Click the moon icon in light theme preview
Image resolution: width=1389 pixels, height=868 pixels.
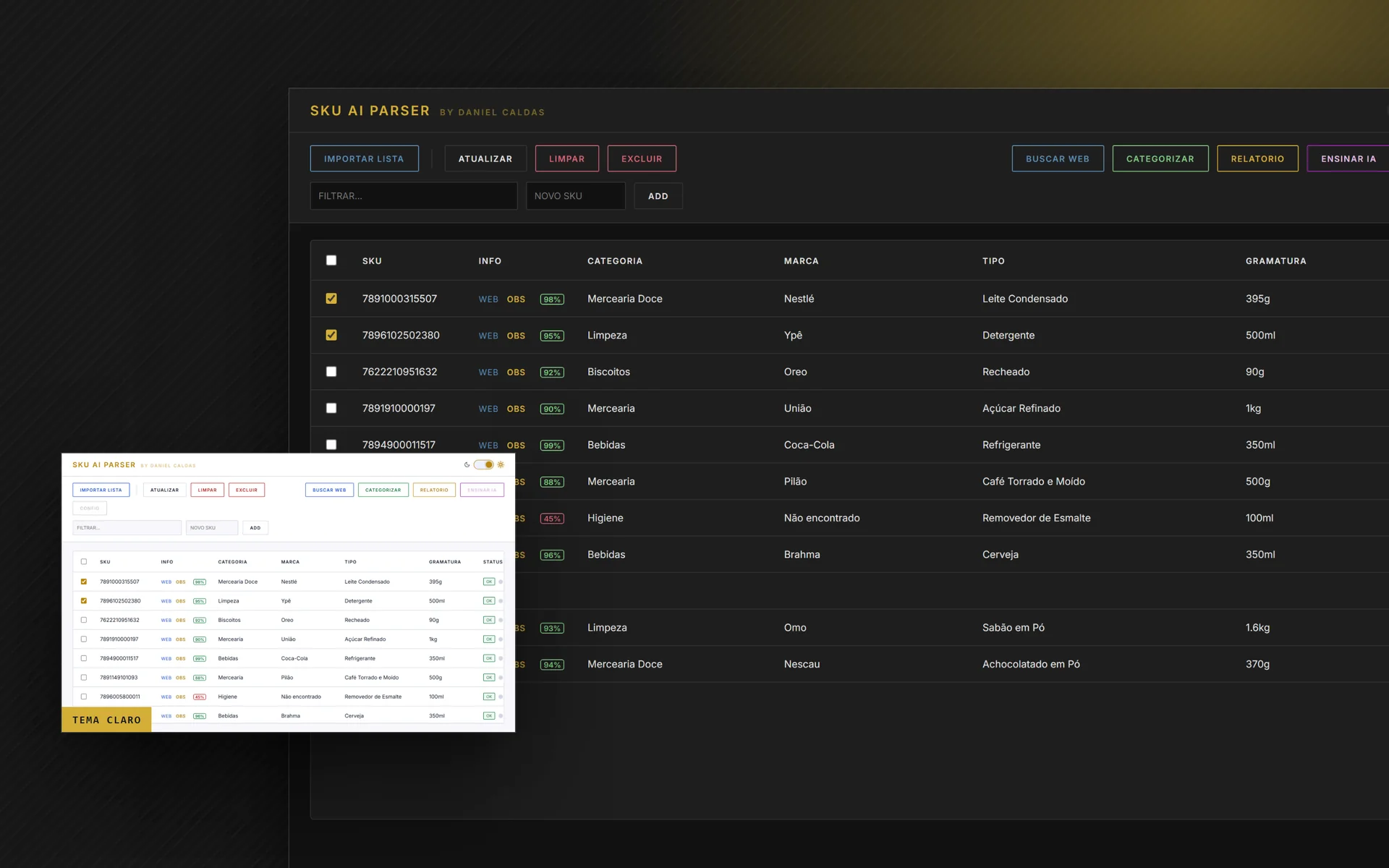tap(467, 465)
